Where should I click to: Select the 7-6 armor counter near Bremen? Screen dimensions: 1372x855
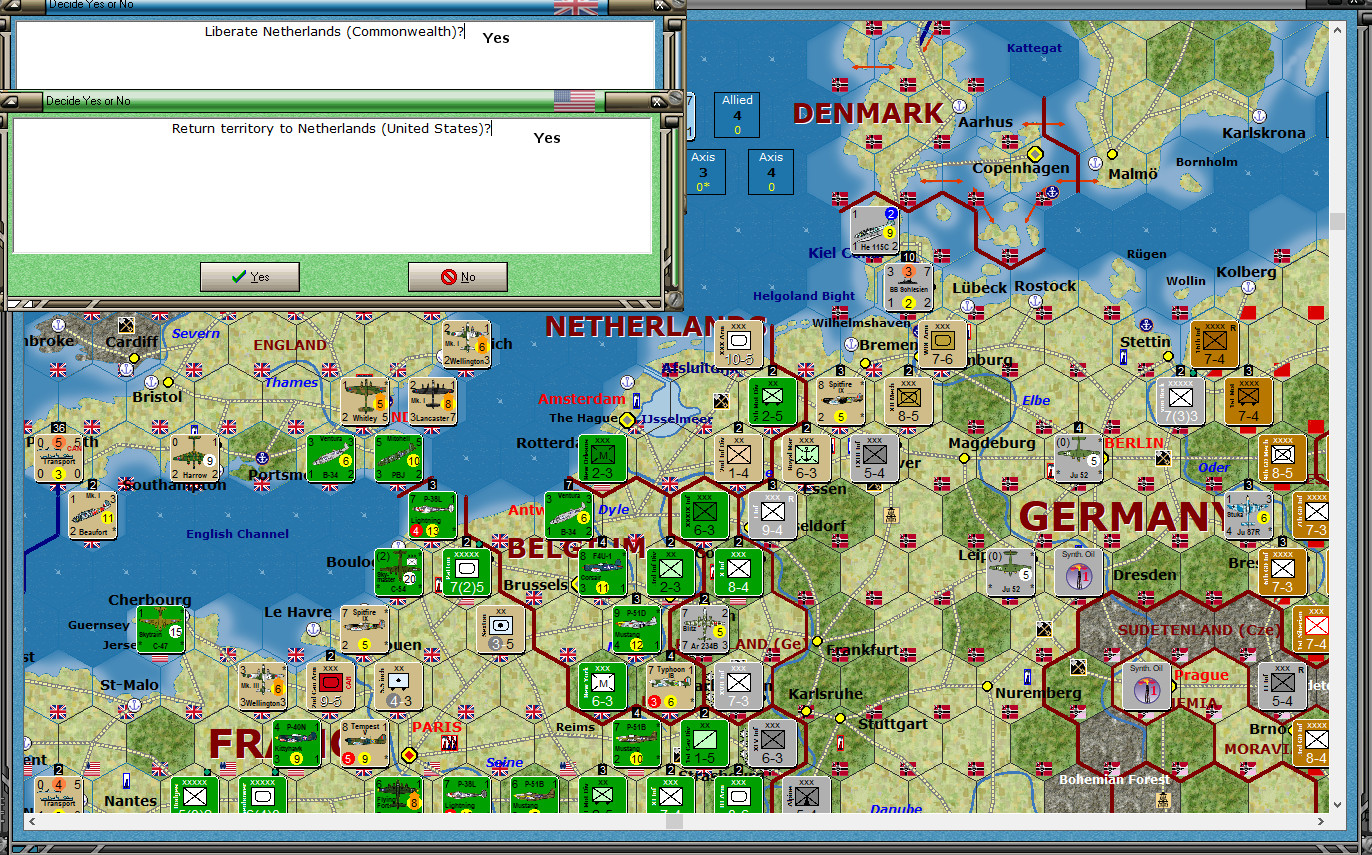942,345
